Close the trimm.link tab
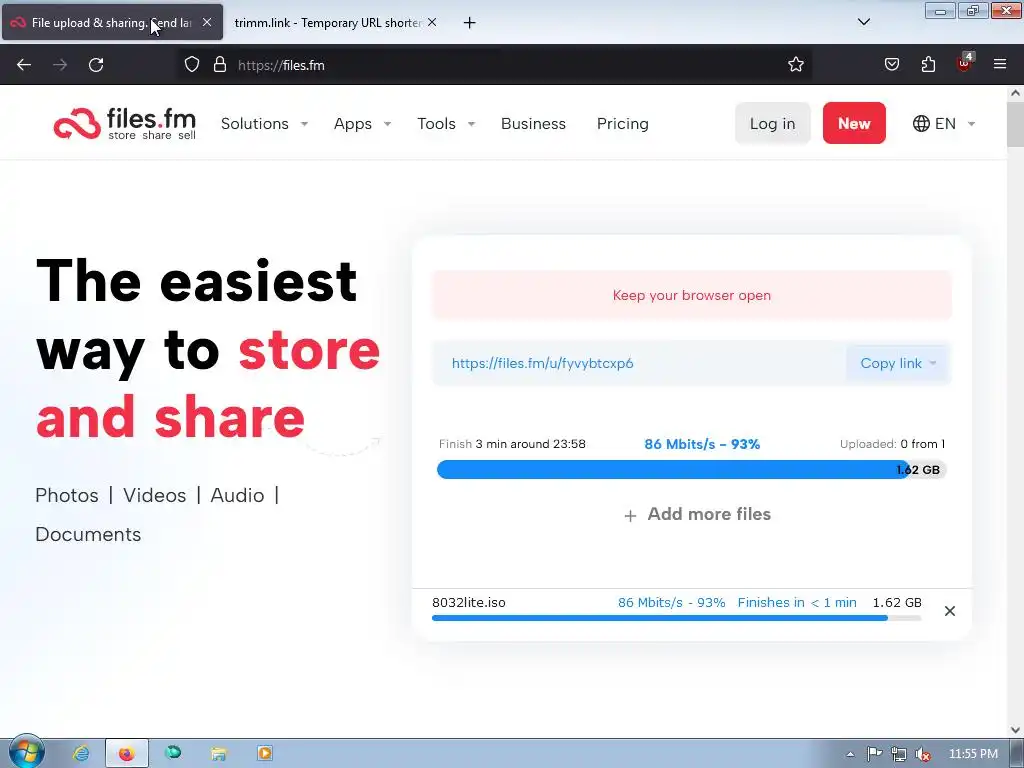 point(432,22)
